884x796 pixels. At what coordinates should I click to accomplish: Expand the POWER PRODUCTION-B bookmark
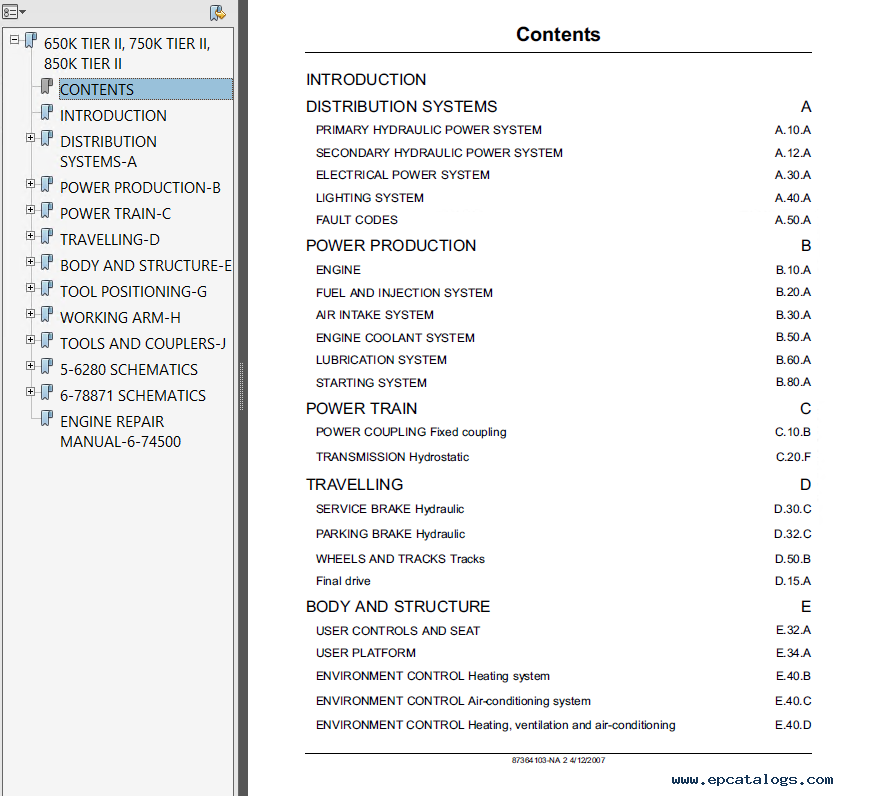tap(30, 184)
